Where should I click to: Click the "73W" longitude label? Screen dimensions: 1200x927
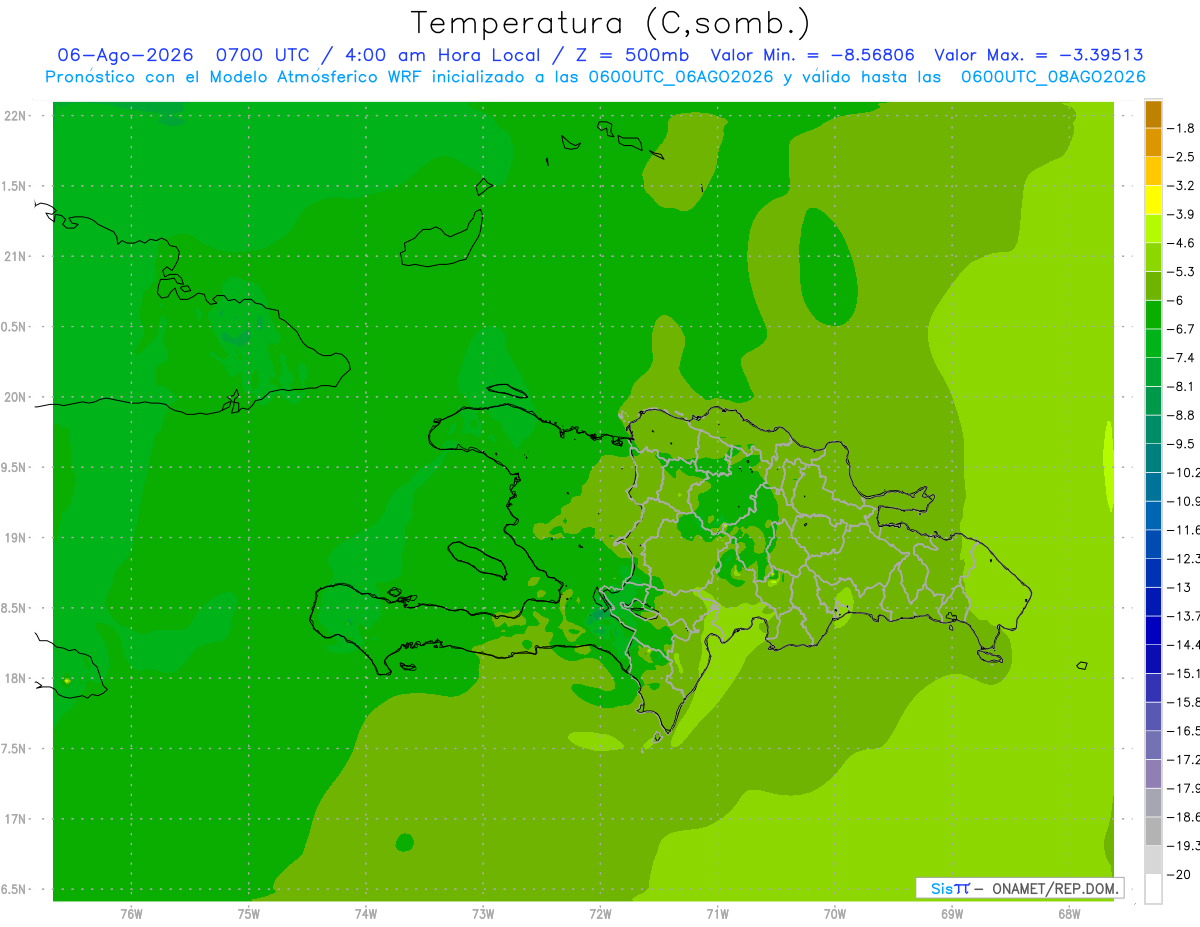click(x=483, y=914)
